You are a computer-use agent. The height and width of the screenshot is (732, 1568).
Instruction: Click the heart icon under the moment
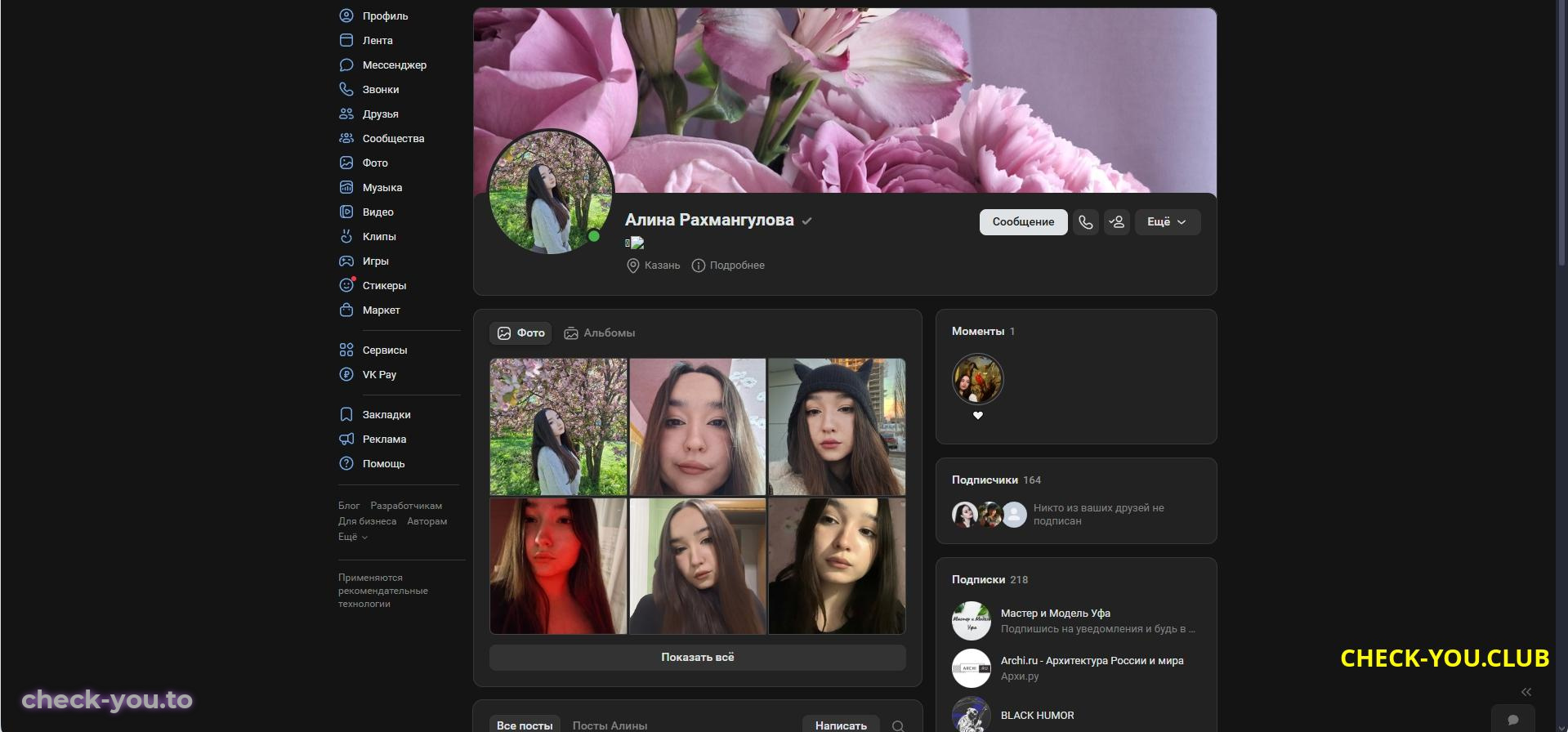(x=977, y=416)
